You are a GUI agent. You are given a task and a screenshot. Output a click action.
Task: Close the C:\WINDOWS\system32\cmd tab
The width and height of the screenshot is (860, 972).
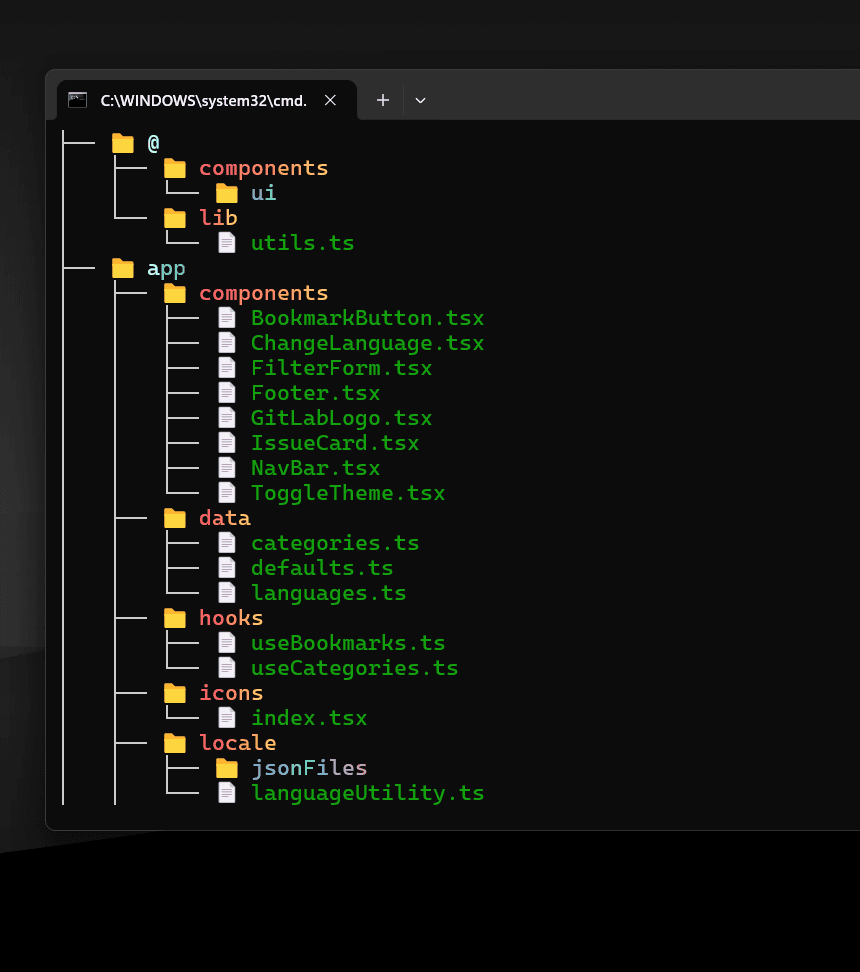point(330,100)
